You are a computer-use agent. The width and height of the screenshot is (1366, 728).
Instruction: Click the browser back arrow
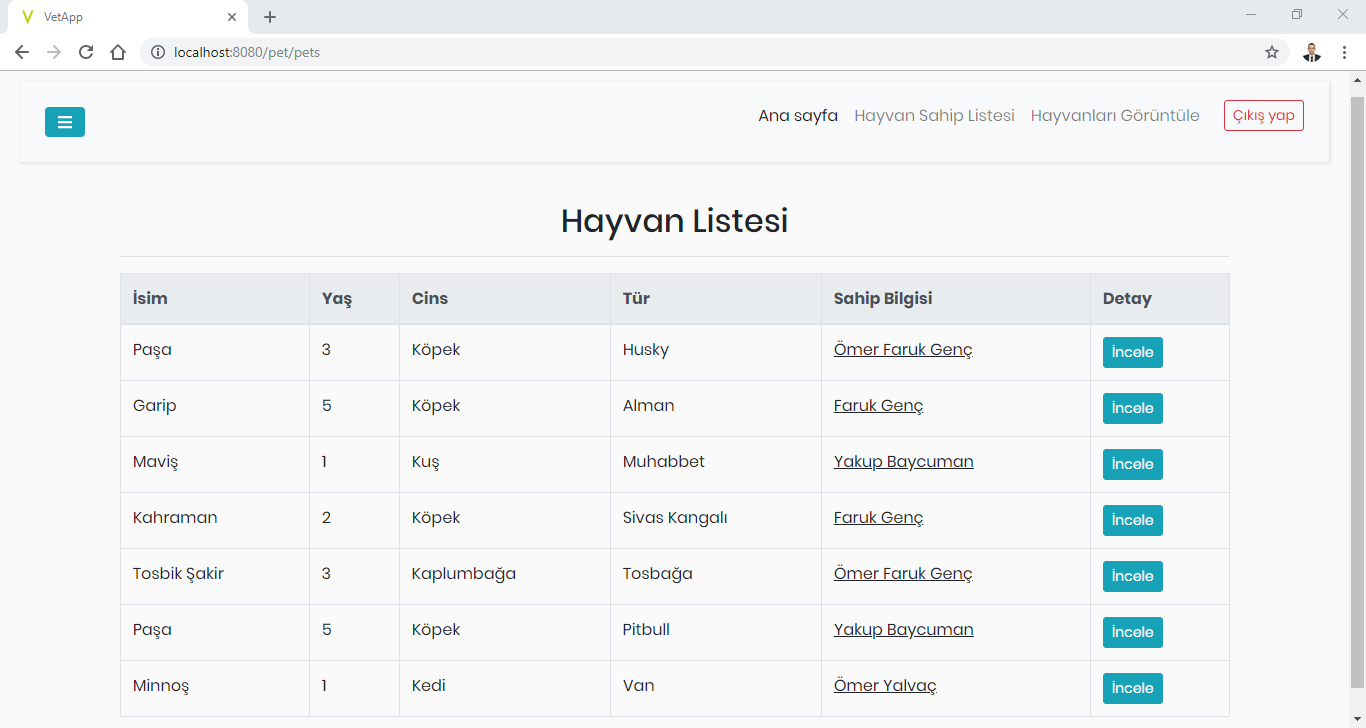(x=22, y=52)
